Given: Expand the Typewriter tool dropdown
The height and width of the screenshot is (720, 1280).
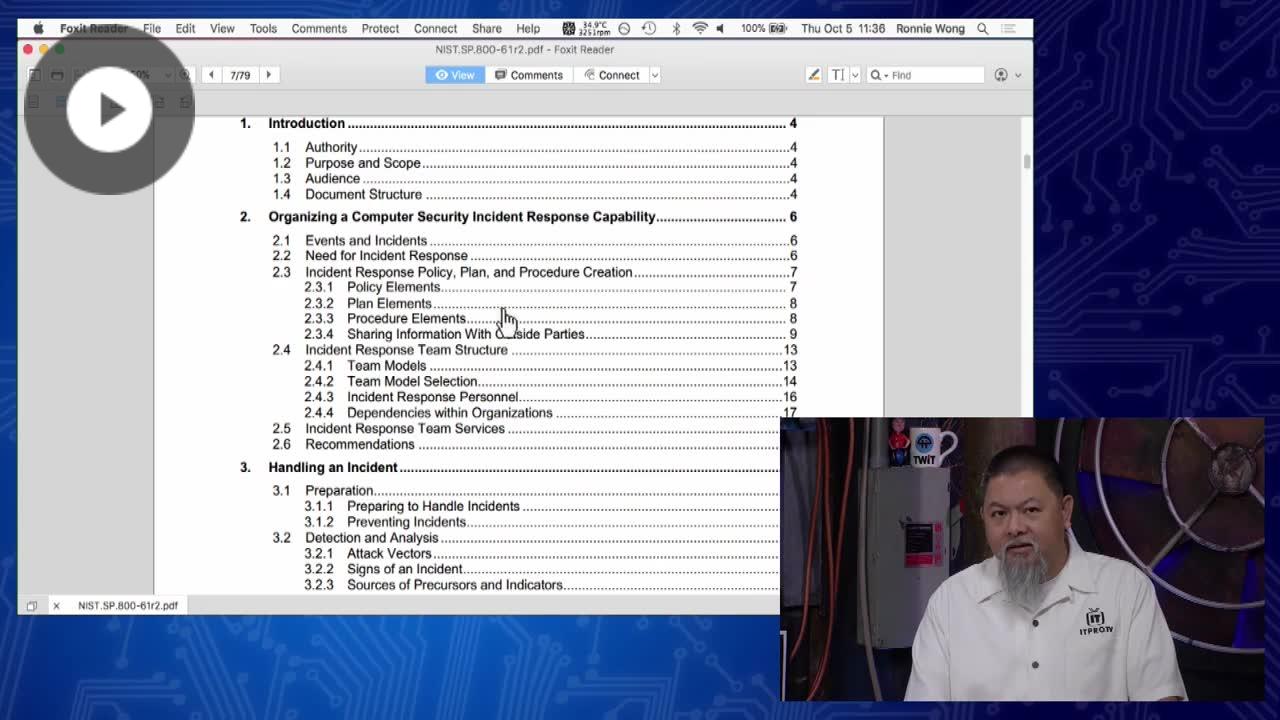Looking at the screenshot, I should (855, 75).
